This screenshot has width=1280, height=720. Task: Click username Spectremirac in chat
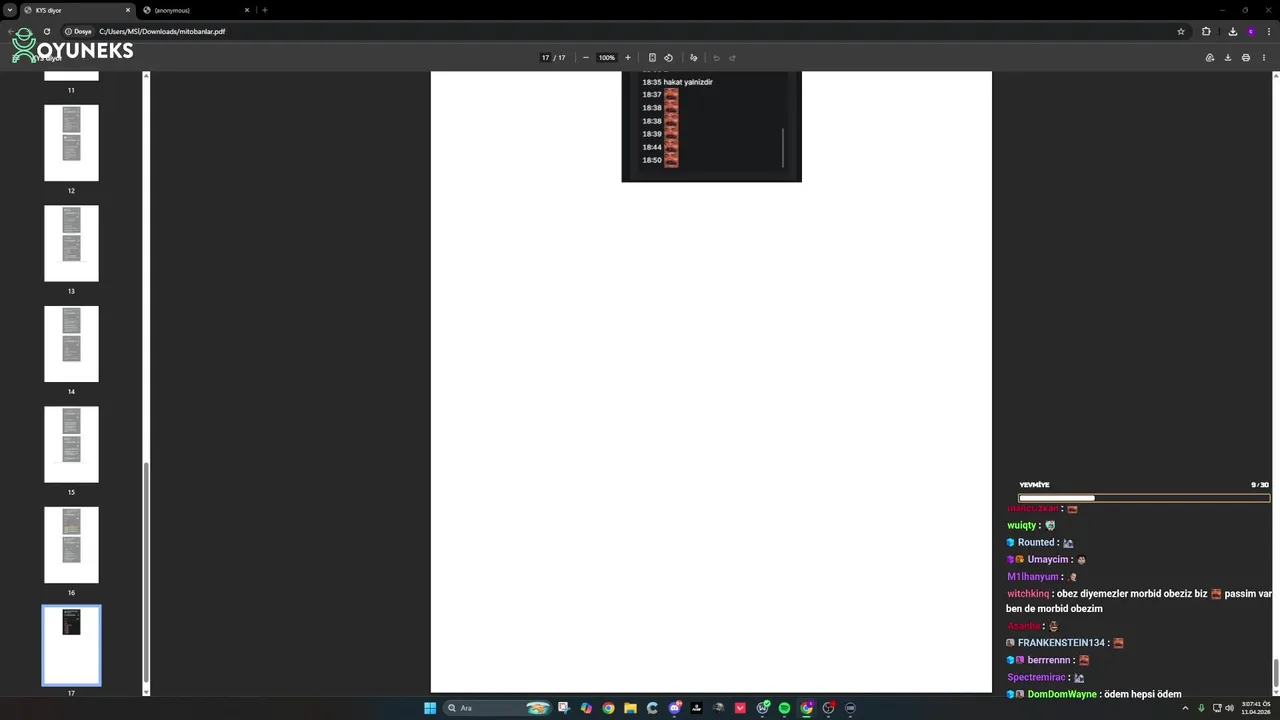1036,677
